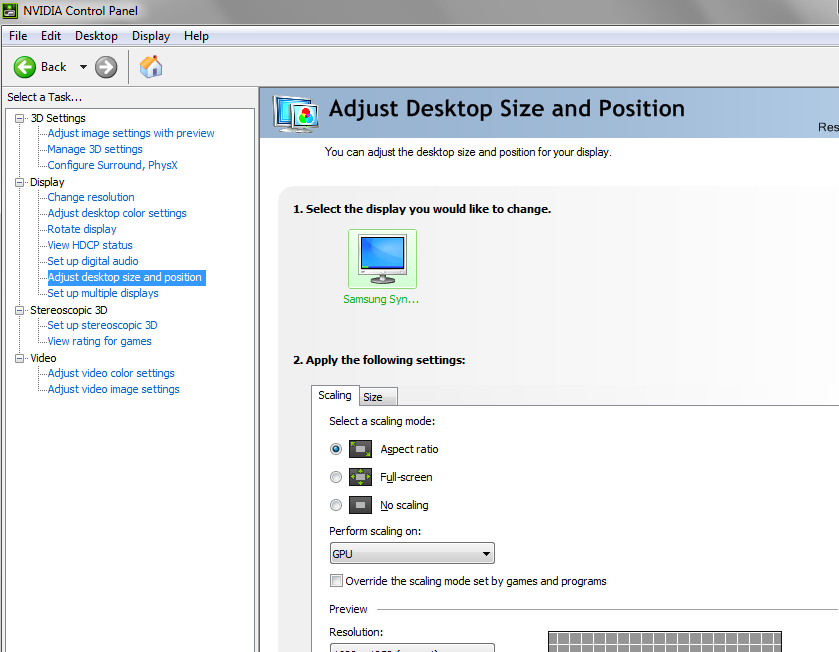Image resolution: width=839 pixels, height=652 pixels.
Task: Open the Home page icon
Action: [x=151, y=67]
